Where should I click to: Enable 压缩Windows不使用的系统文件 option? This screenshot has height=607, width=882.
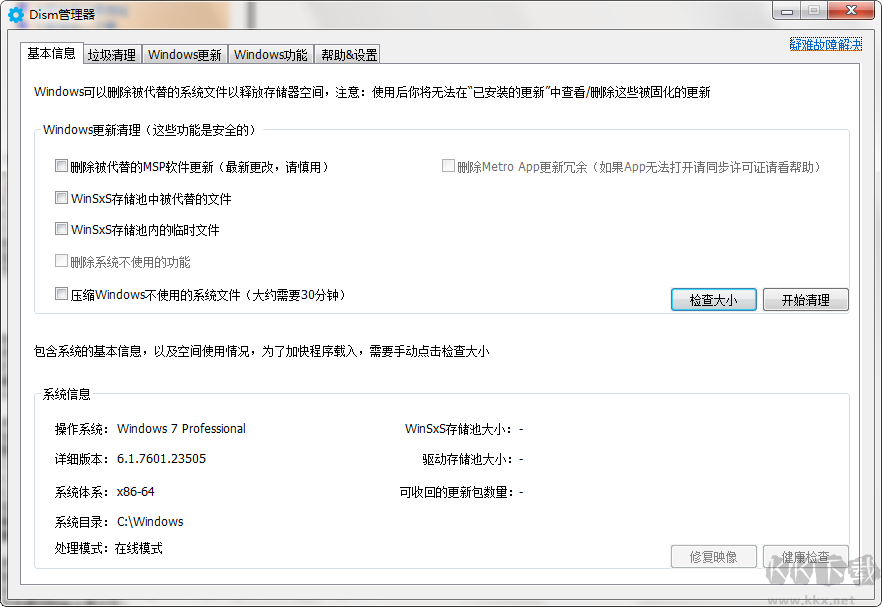[61, 294]
